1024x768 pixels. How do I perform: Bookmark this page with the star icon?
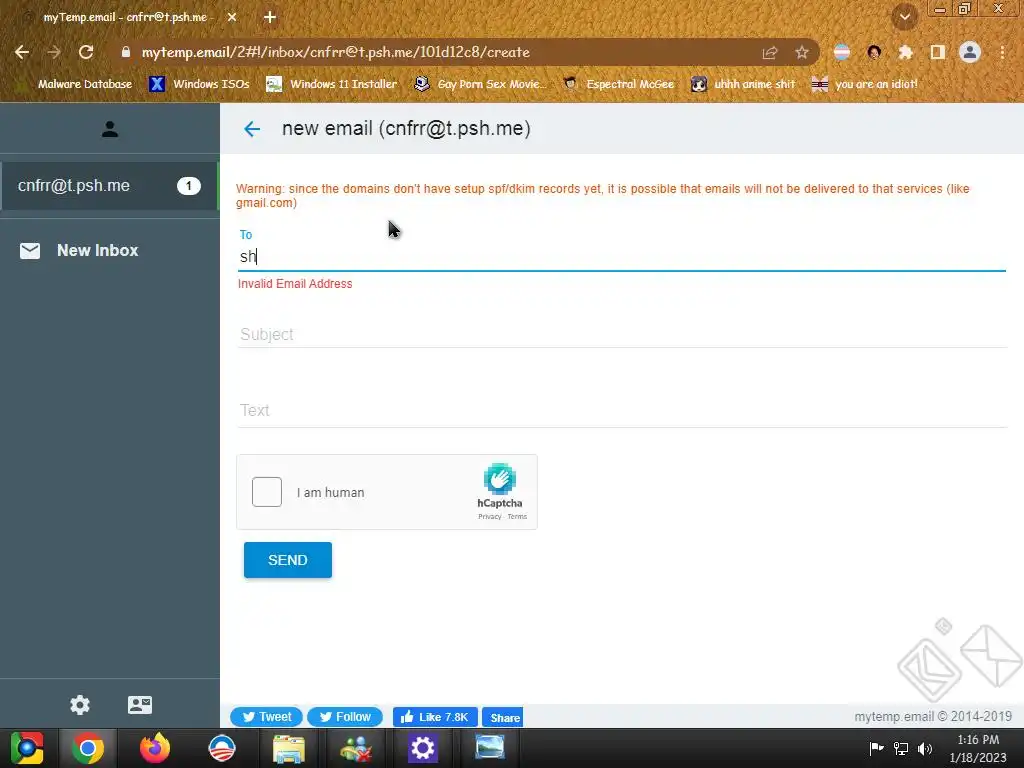802,52
